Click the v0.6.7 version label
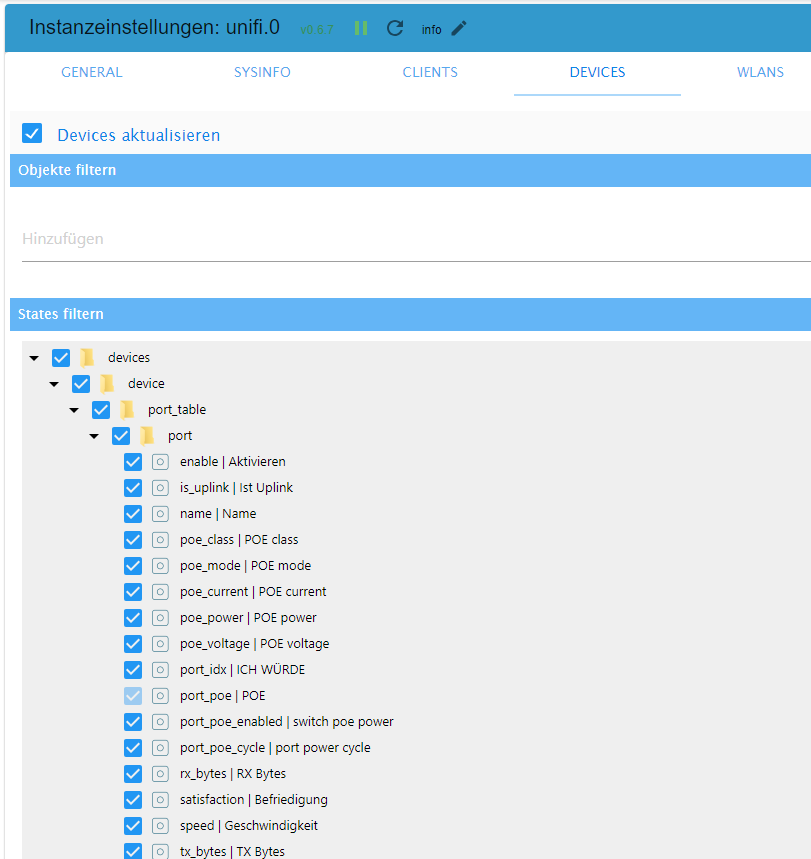 tap(317, 30)
